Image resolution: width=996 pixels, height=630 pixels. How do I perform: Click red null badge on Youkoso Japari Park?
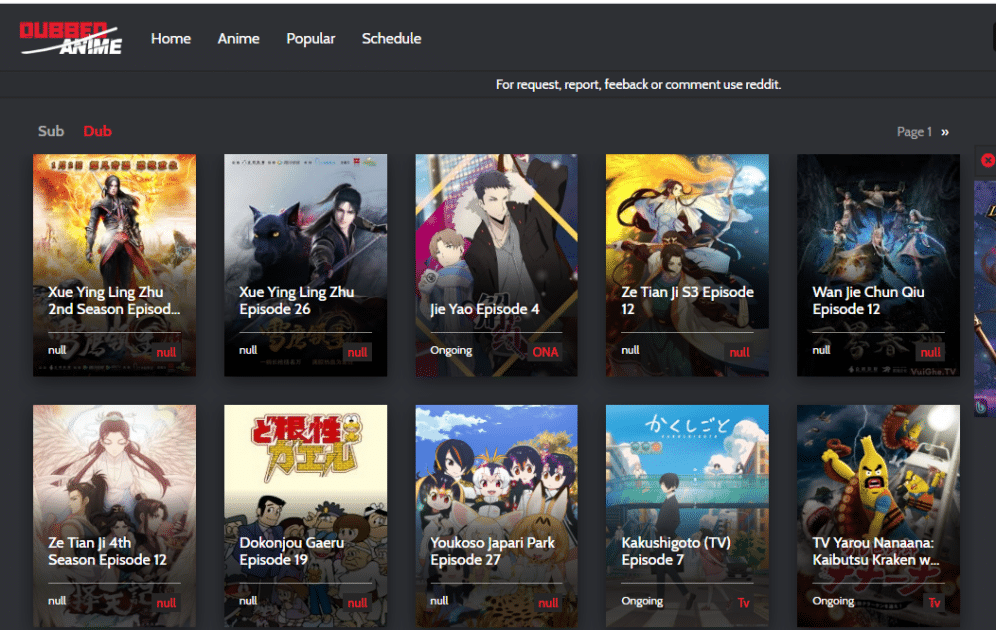[x=548, y=603]
